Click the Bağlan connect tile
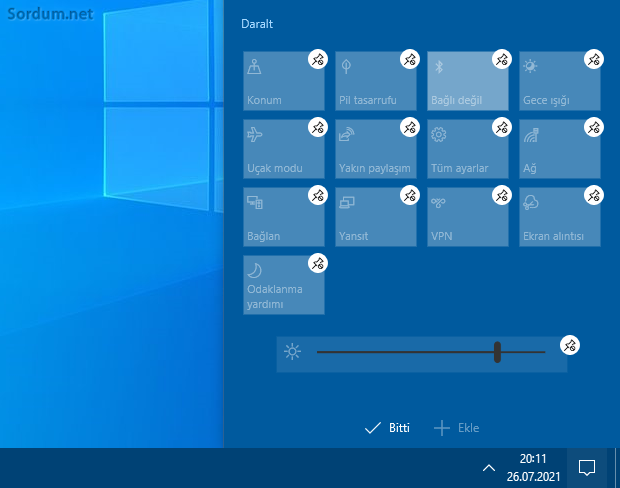The height and width of the screenshot is (488, 620). click(x=284, y=217)
